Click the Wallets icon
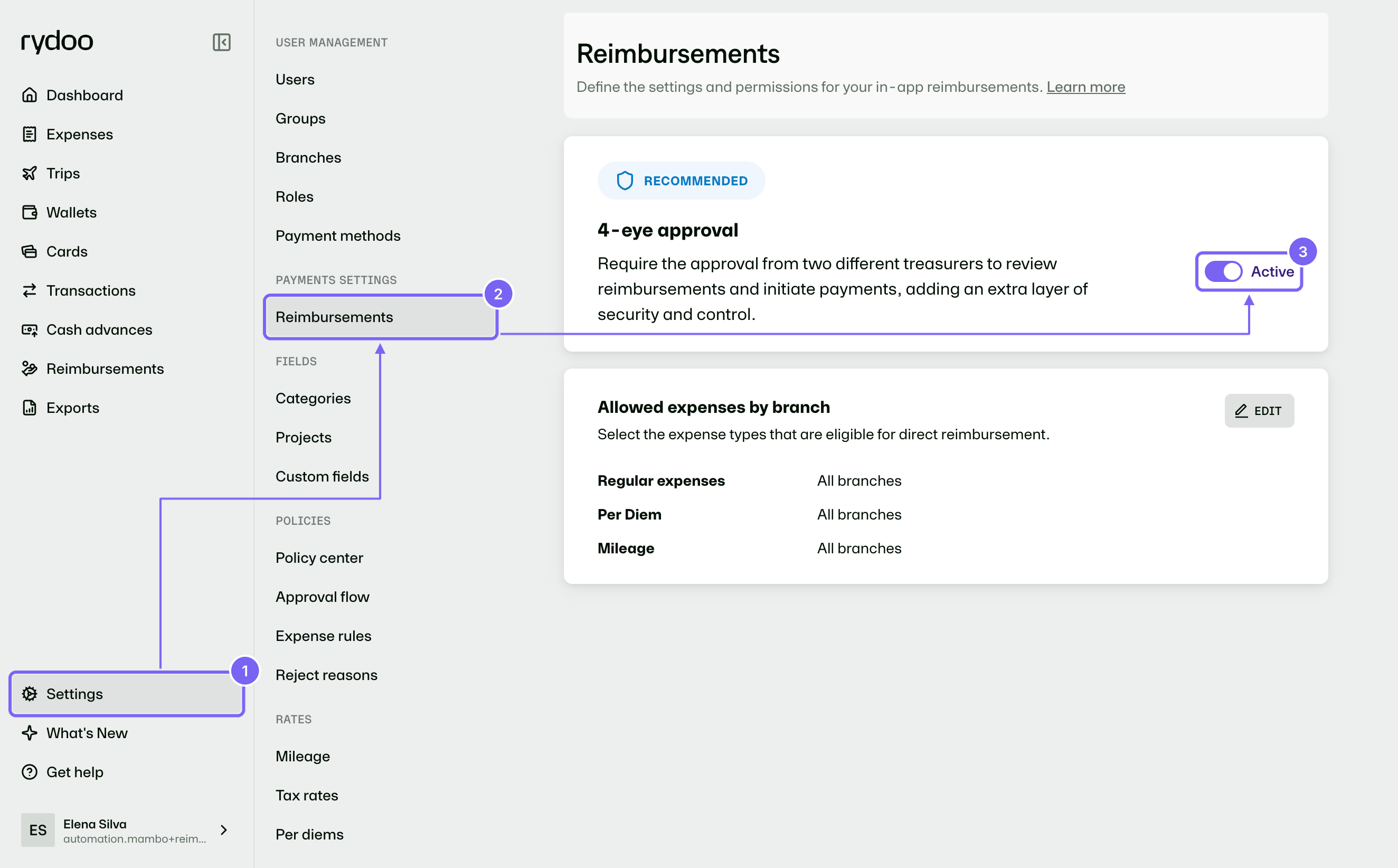The height and width of the screenshot is (868, 1398). point(29,212)
